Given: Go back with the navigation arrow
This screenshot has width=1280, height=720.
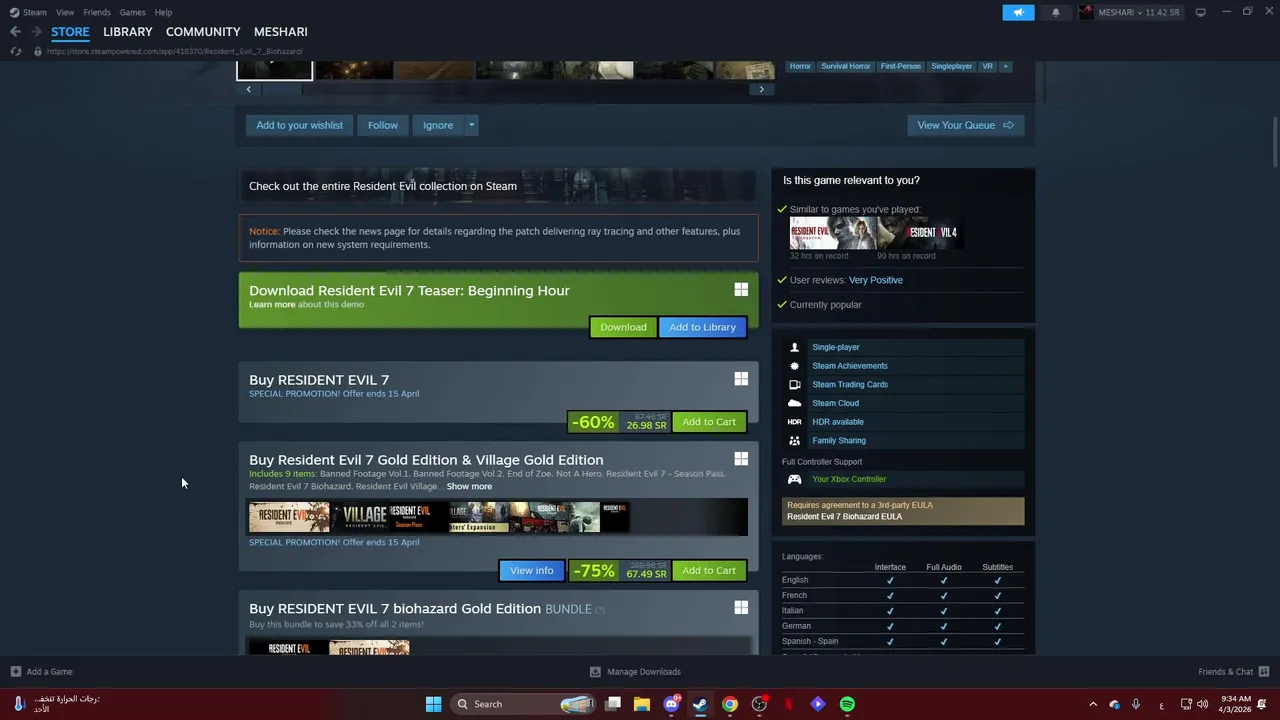Looking at the screenshot, I should point(15,32).
